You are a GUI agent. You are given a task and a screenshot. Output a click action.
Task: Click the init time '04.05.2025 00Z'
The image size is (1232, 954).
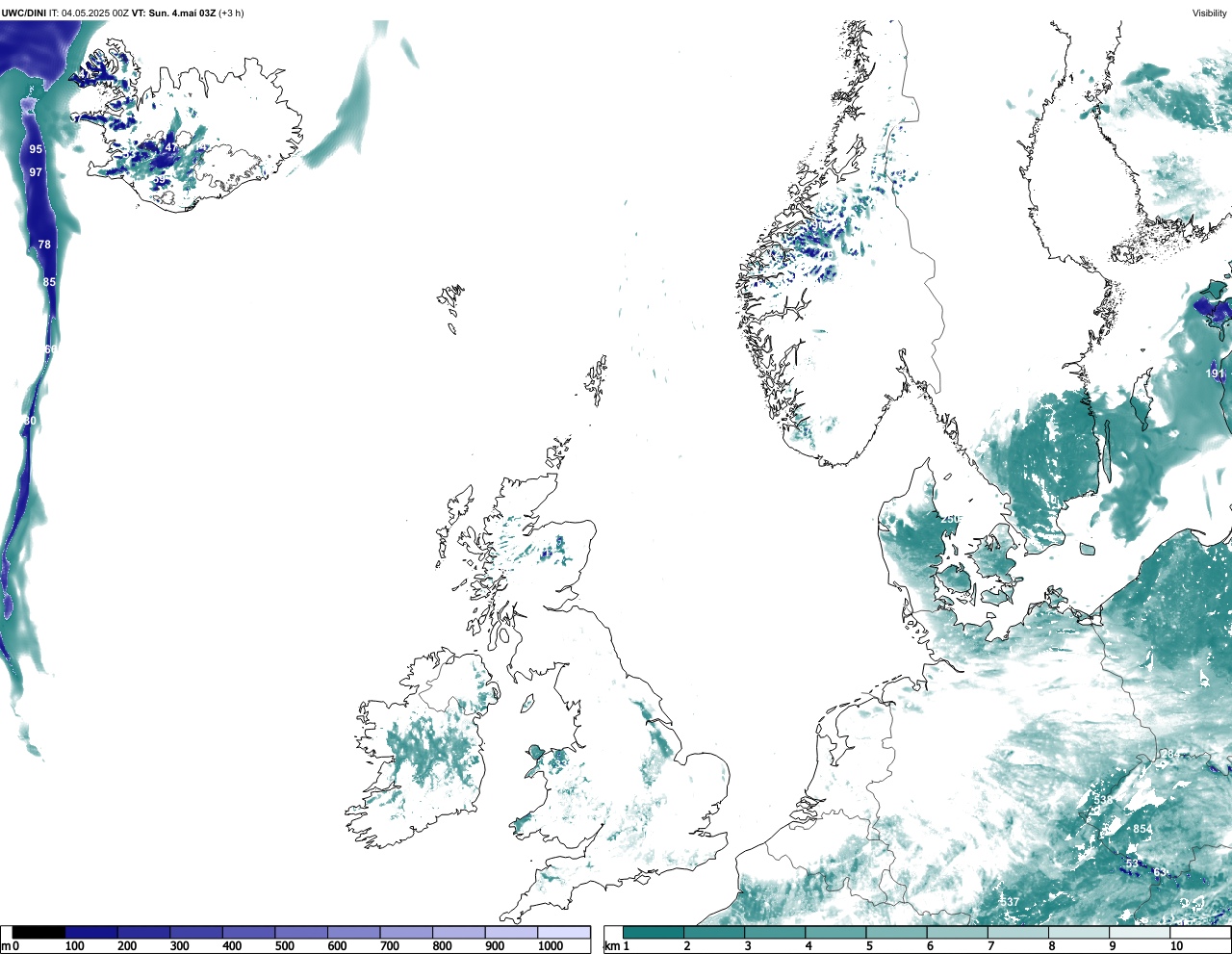tap(96, 13)
